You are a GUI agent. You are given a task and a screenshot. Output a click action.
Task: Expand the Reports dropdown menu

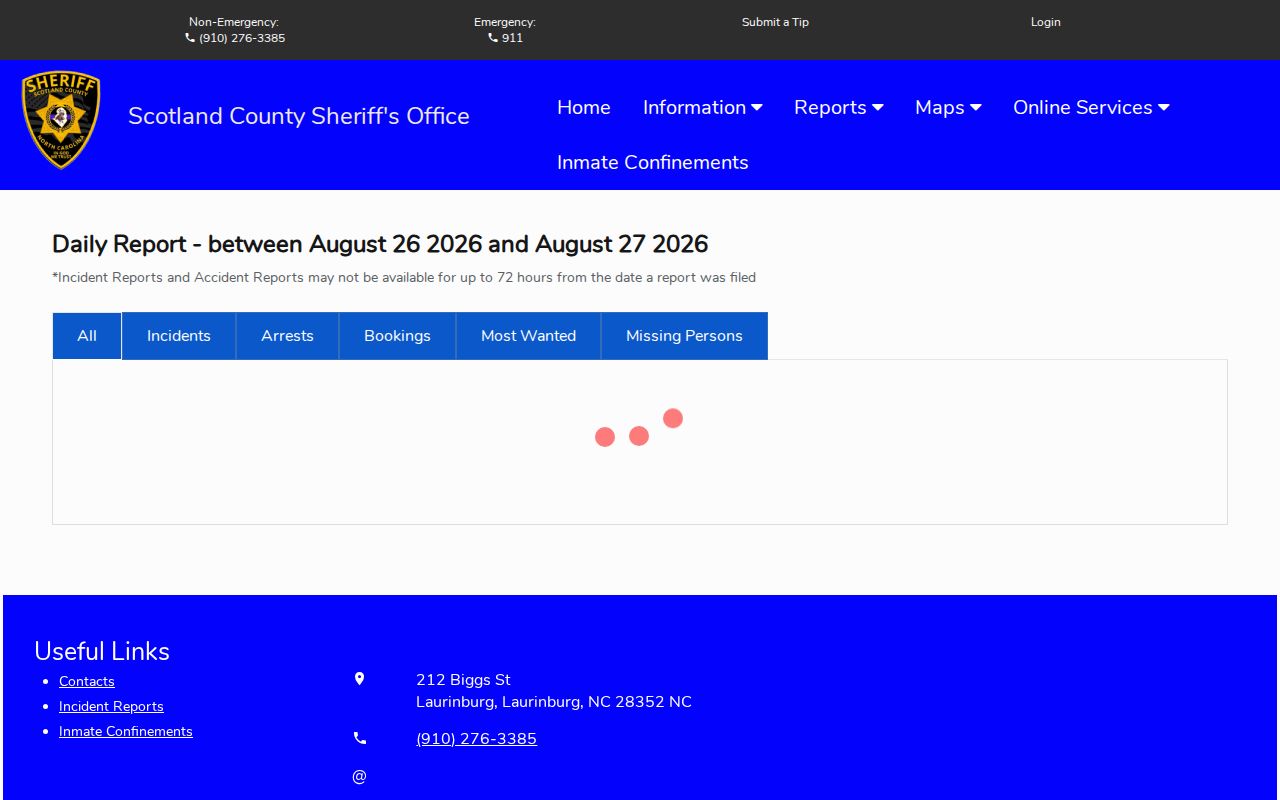click(x=839, y=107)
